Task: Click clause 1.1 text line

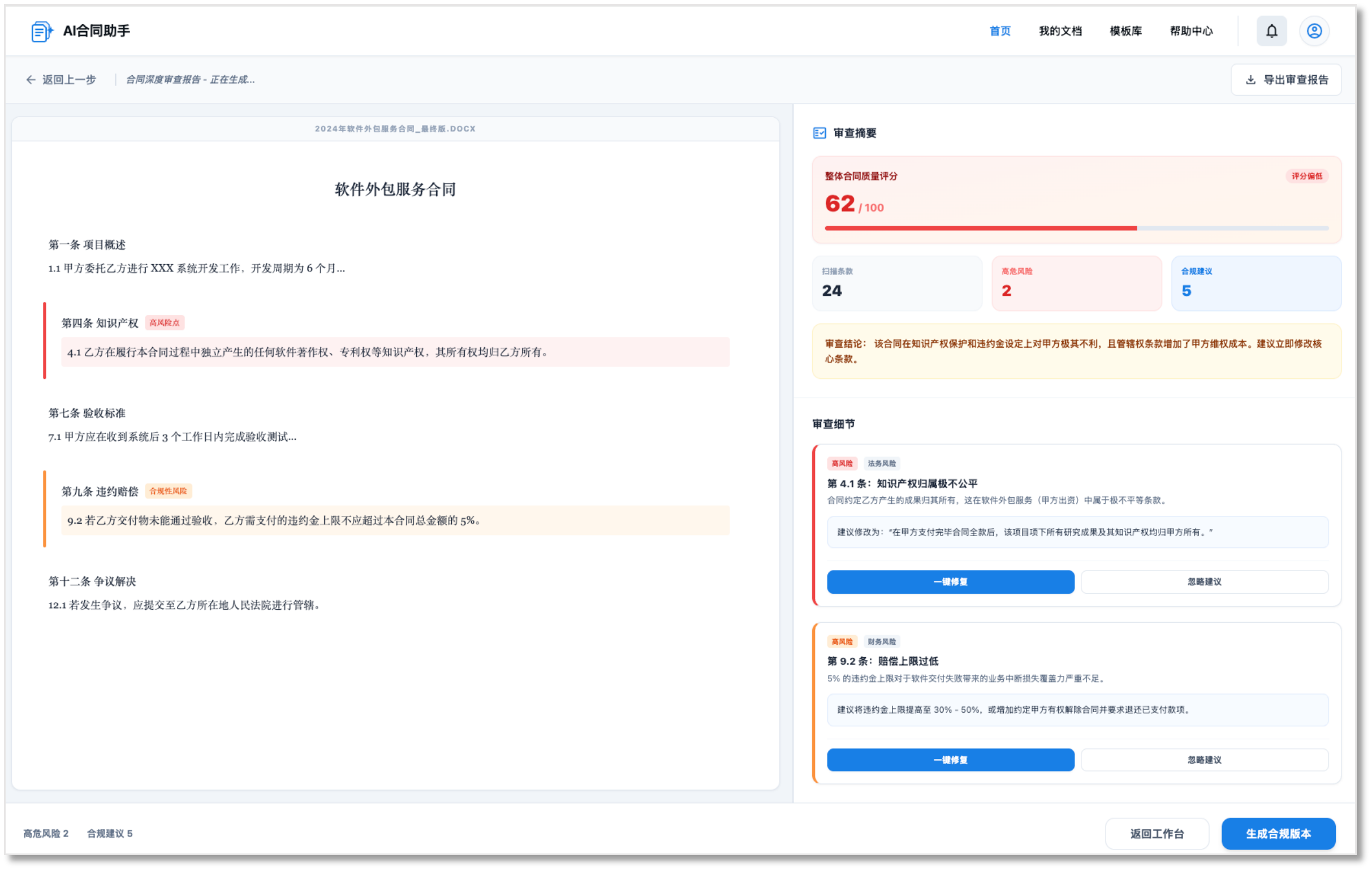Action: pos(197,268)
